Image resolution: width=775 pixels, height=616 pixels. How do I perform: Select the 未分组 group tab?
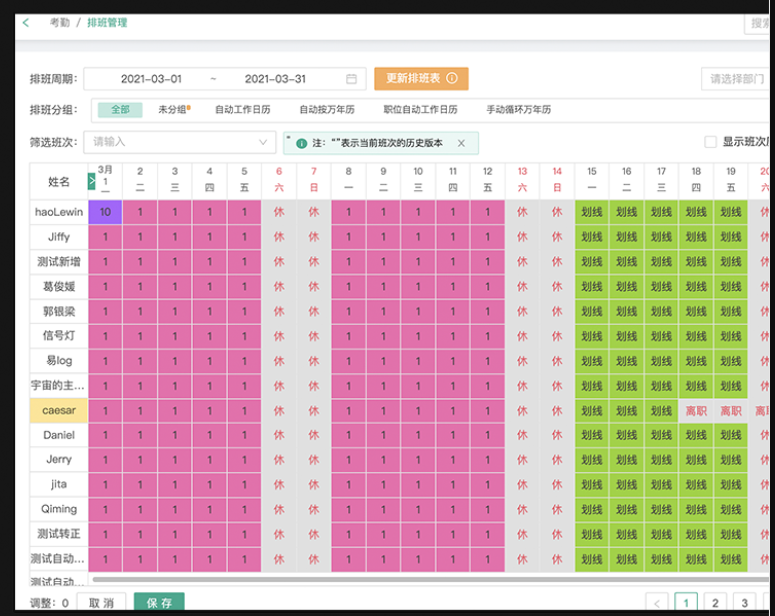[x=173, y=110]
